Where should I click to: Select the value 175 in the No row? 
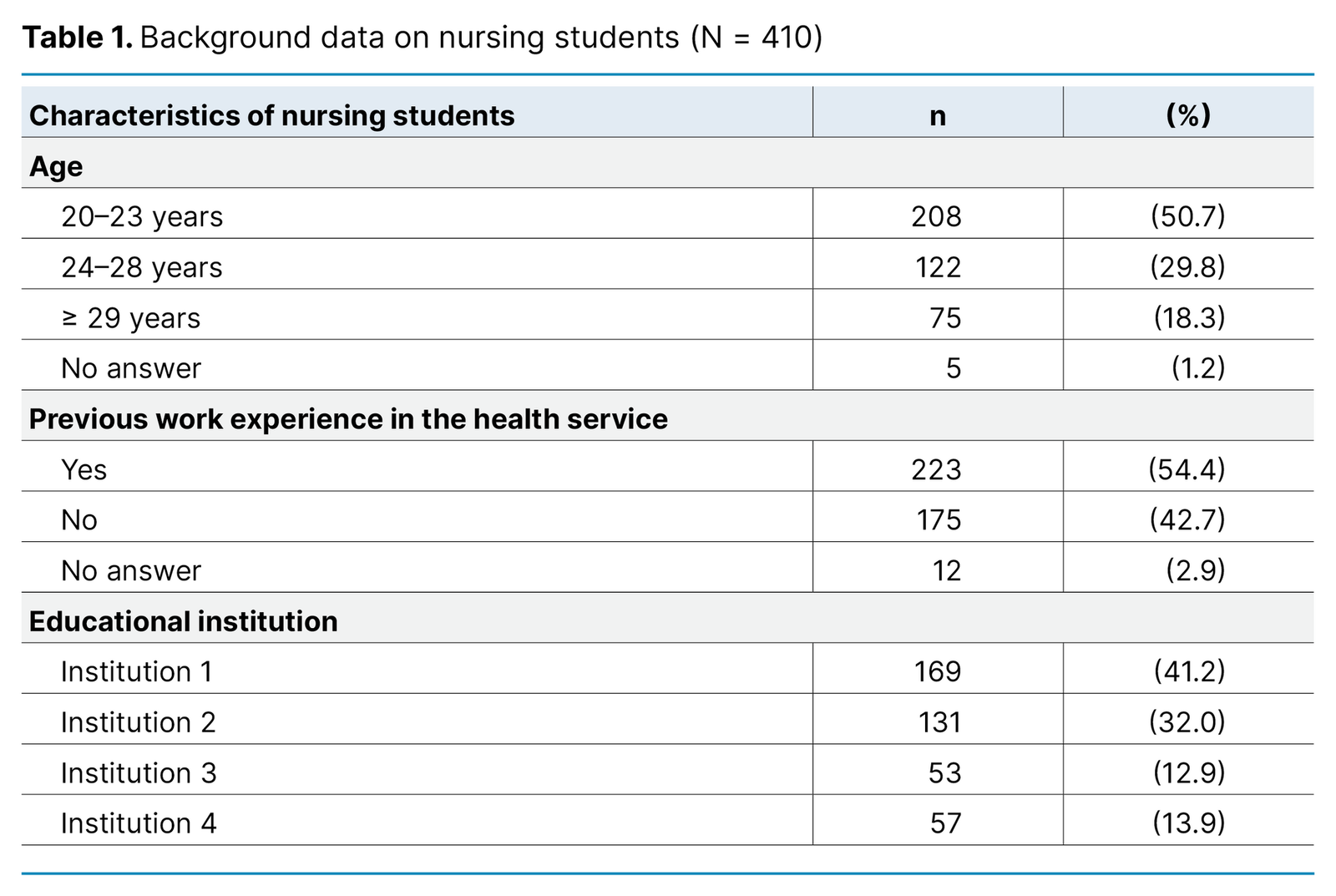pos(939,520)
